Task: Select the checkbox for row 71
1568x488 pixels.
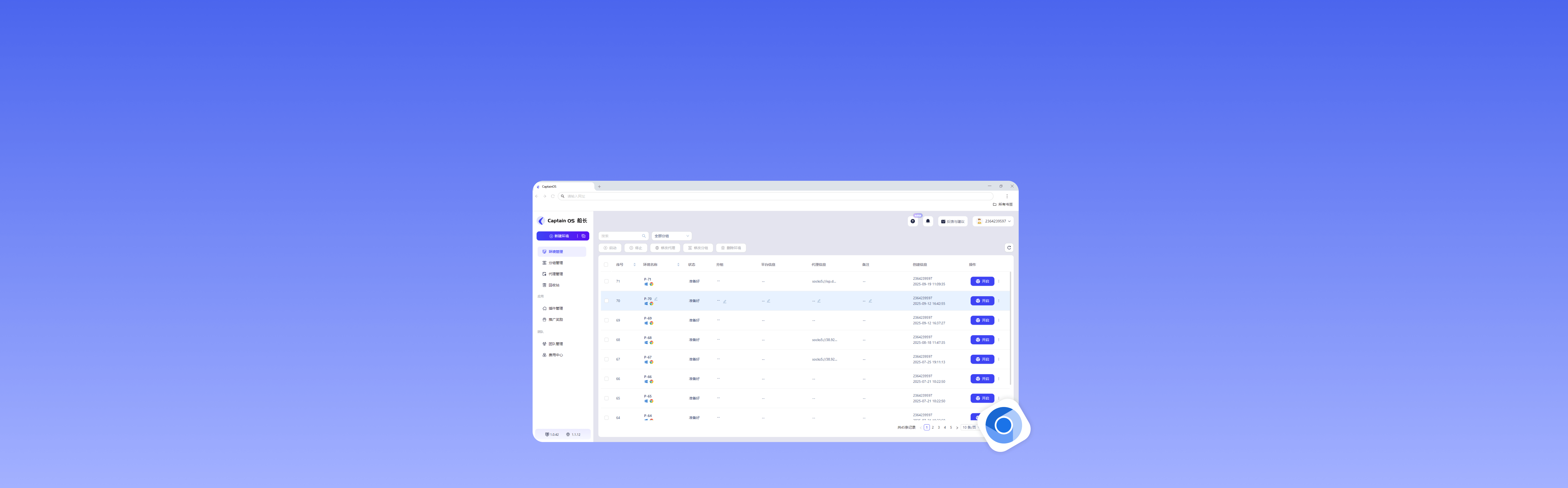Action: [606, 281]
